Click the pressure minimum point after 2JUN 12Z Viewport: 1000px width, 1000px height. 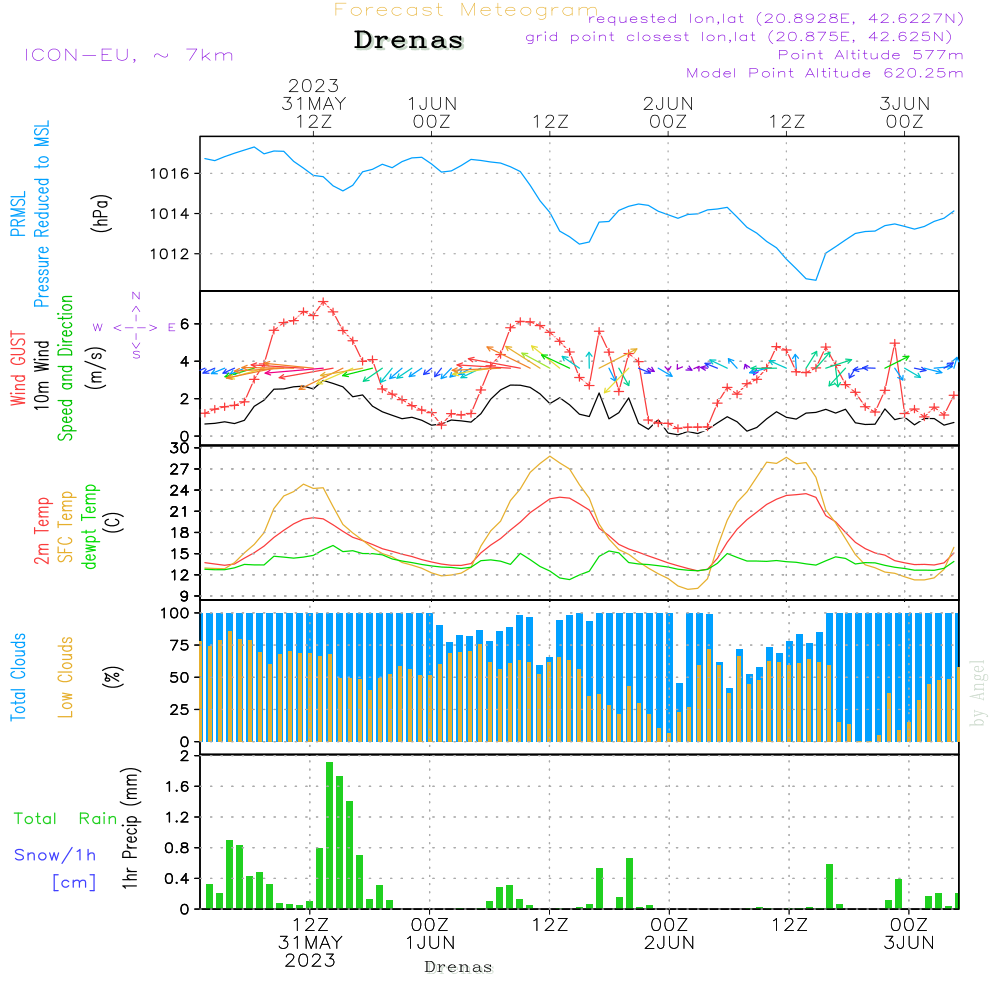coord(815,280)
